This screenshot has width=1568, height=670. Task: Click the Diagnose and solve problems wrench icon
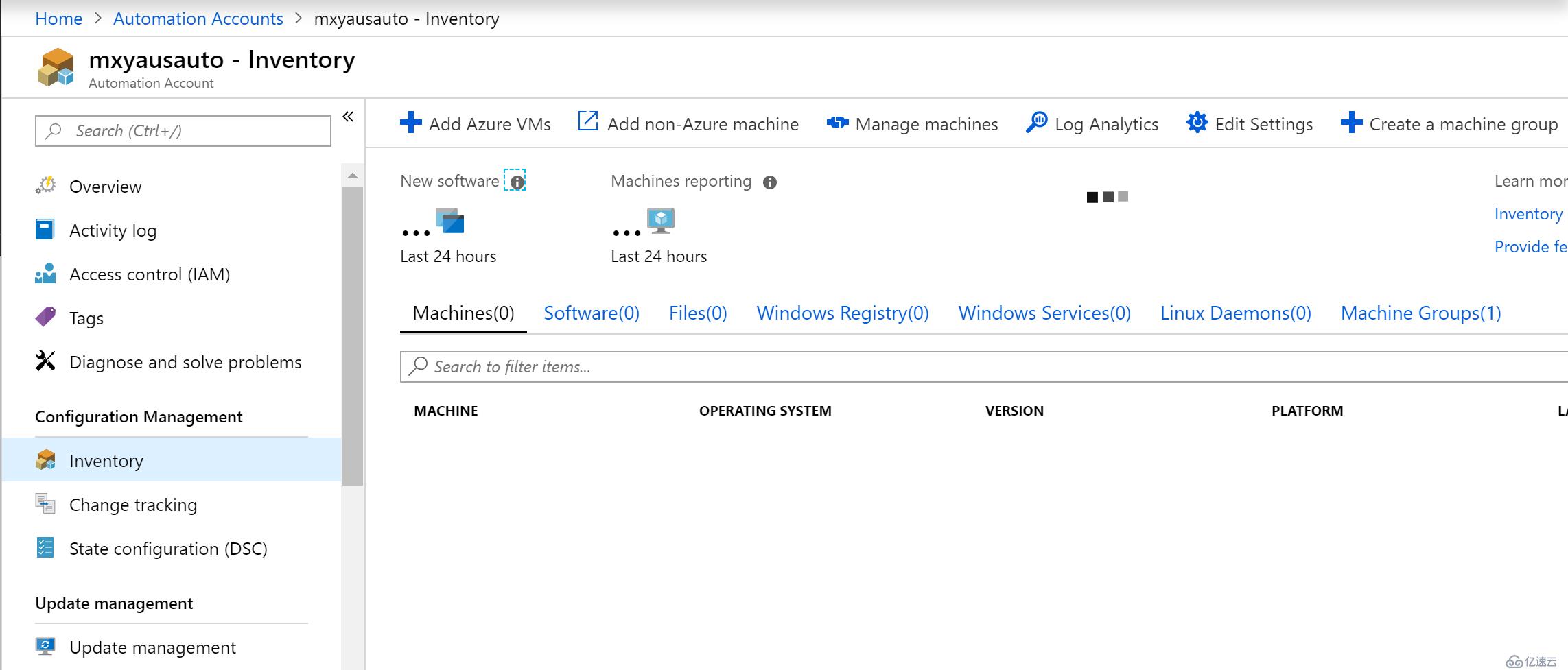[45, 361]
